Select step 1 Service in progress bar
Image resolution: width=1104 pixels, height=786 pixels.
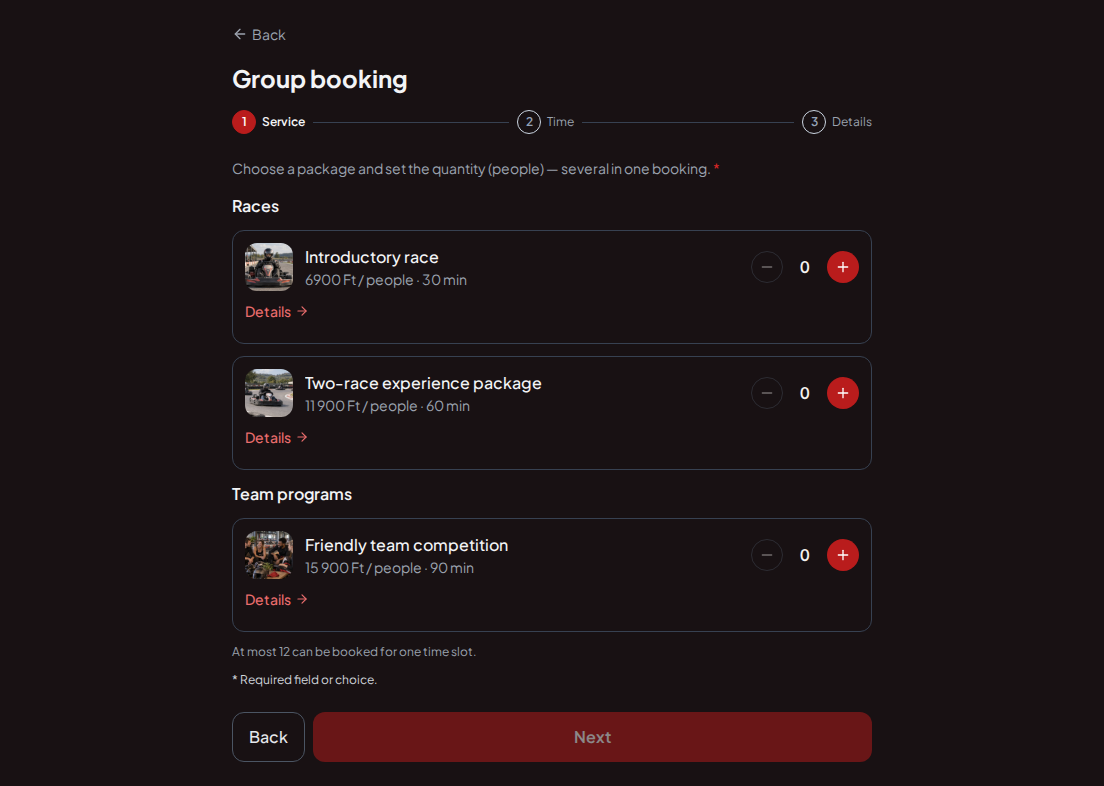pyautogui.click(x=269, y=122)
